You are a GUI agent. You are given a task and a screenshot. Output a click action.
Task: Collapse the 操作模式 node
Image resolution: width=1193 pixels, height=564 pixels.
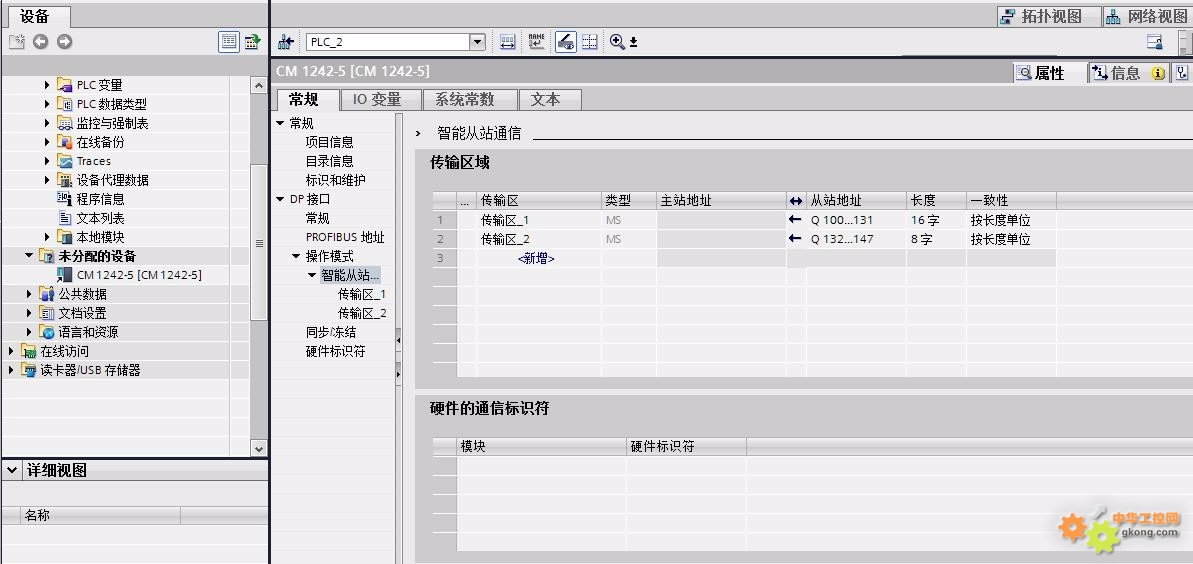tap(296, 257)
